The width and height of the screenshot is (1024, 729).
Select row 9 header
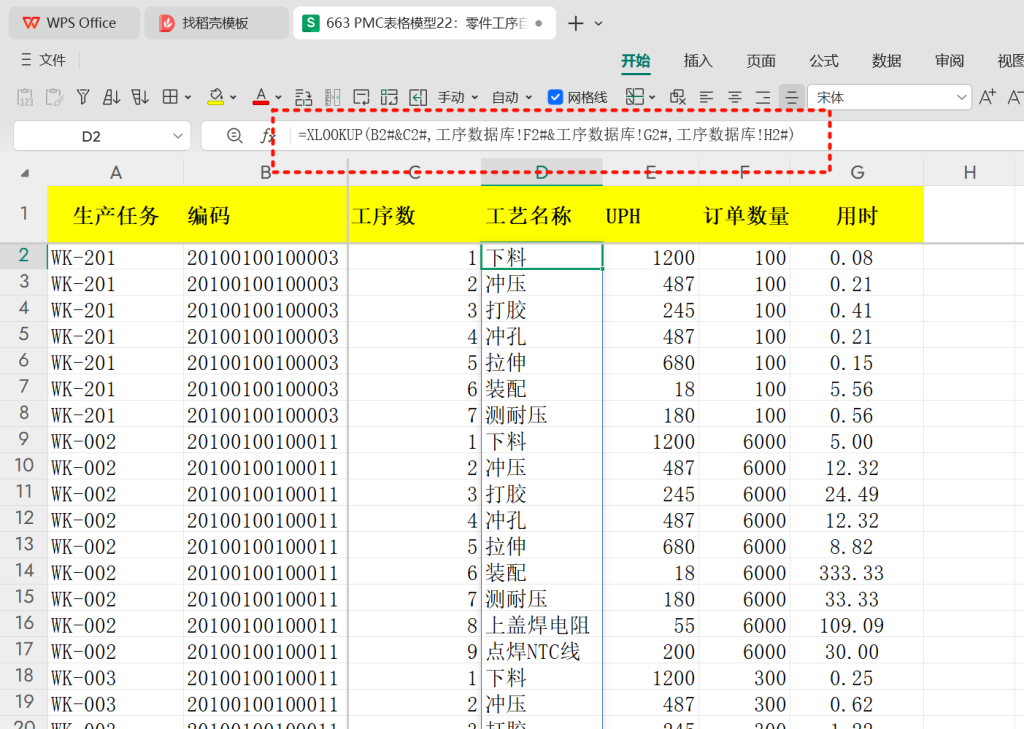coord(24,440)
